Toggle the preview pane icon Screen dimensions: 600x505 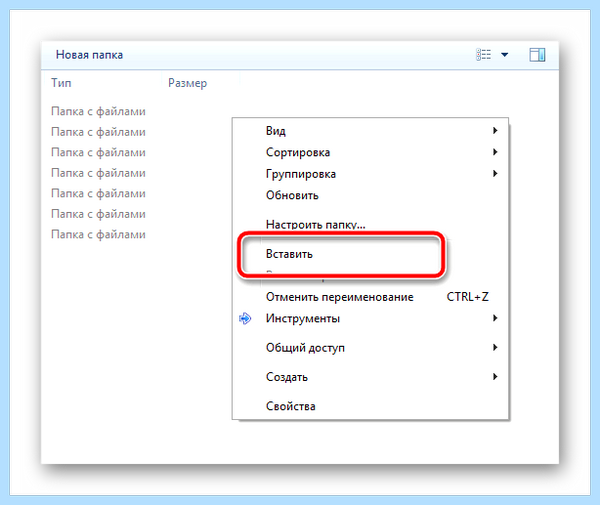tap(537, 55)
